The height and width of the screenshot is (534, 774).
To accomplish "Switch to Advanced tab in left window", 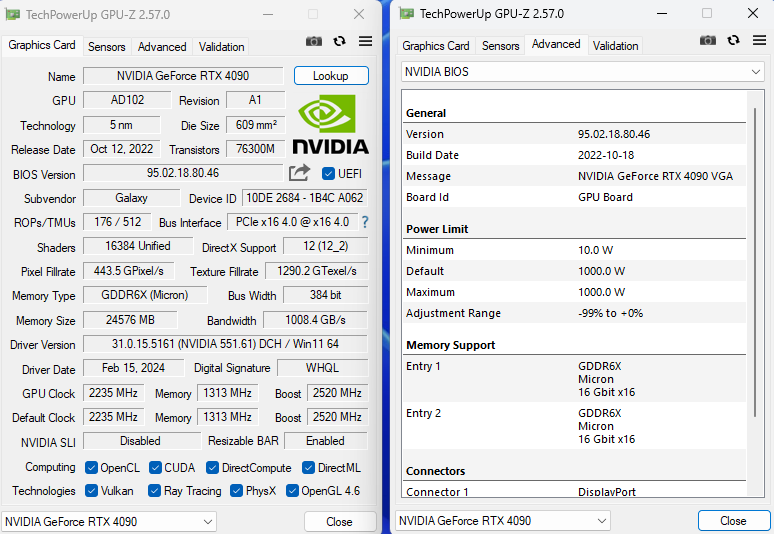I will tap(162, 47).
